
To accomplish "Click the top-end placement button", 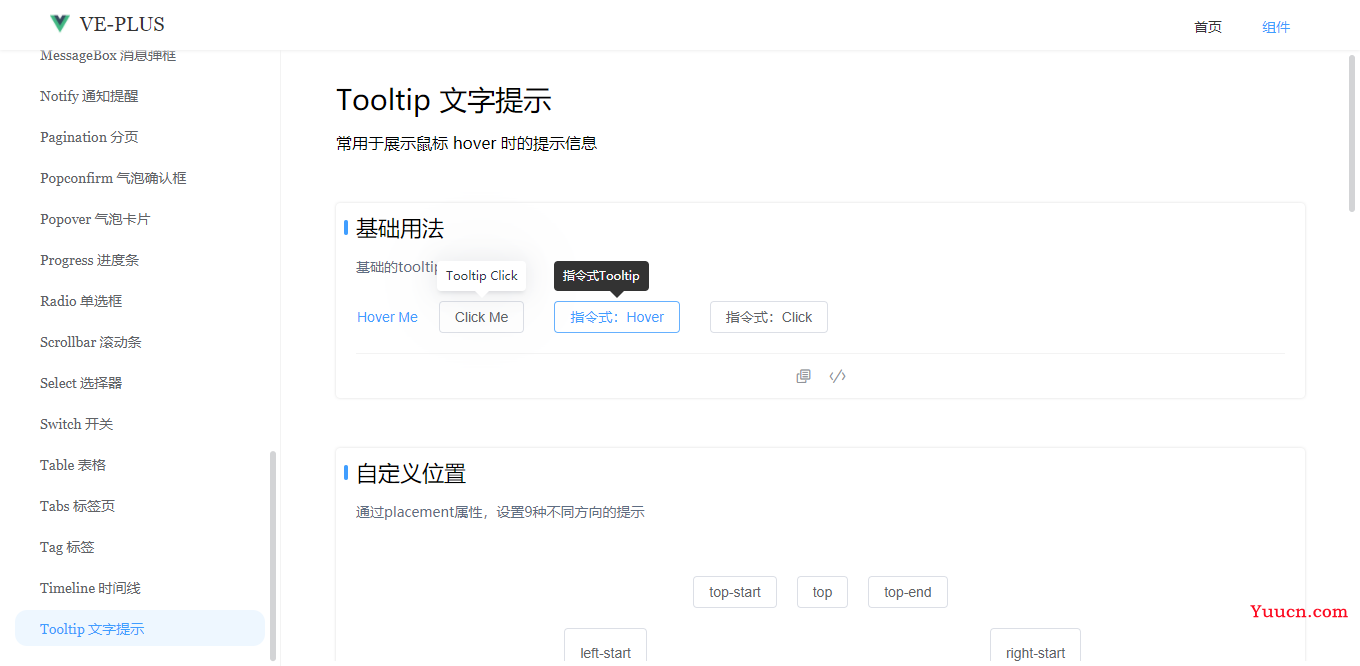I will pos(908,592).
